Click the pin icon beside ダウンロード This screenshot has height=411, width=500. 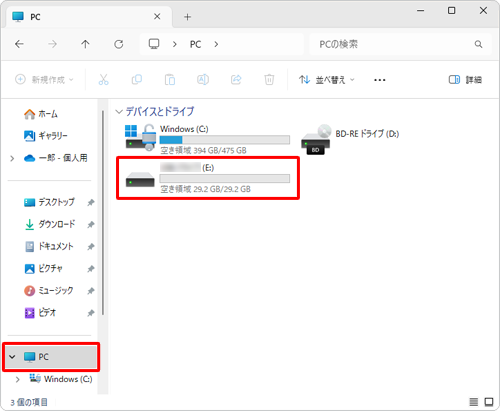point(91,225)
